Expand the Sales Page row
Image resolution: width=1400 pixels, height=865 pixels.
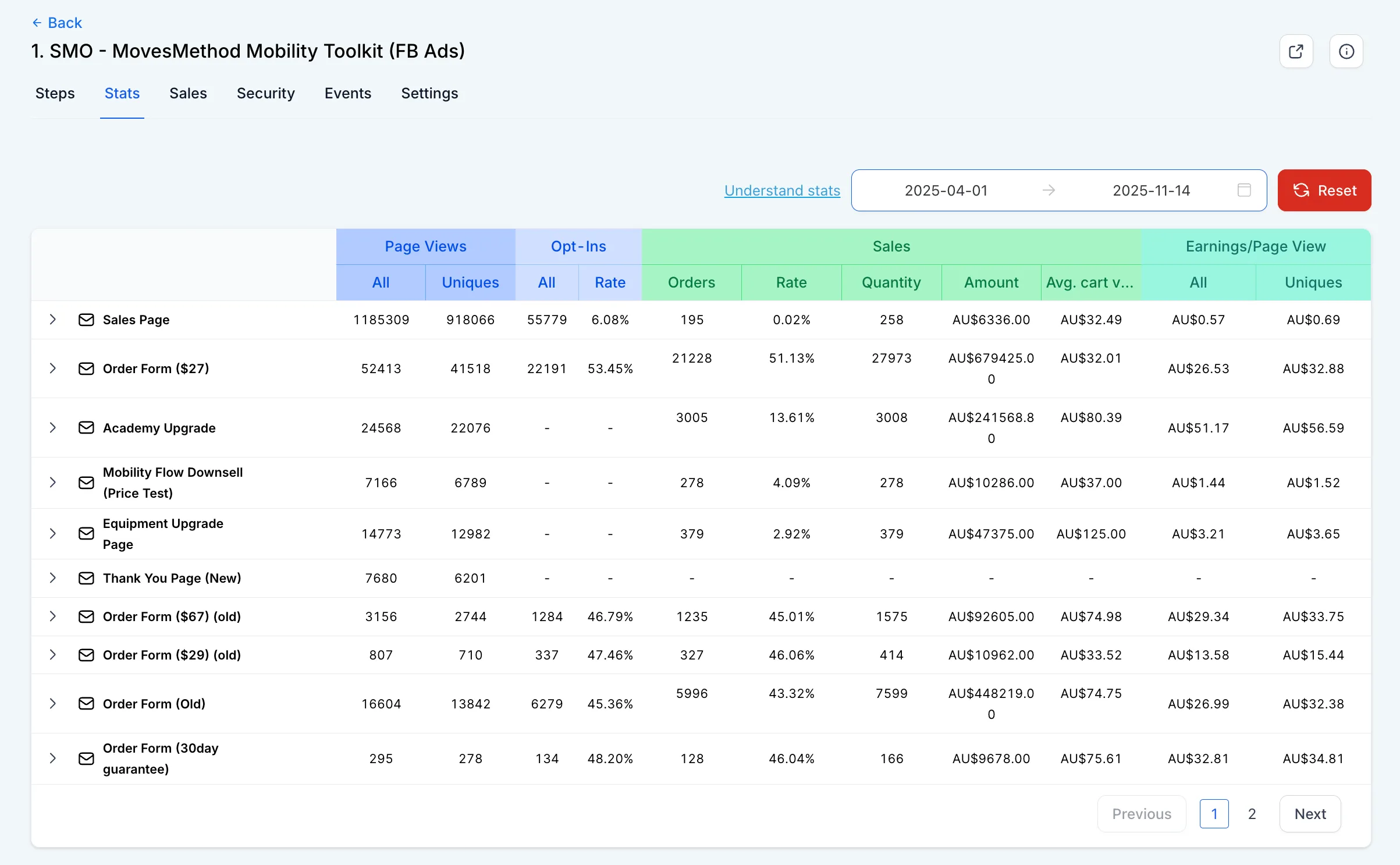53,320
